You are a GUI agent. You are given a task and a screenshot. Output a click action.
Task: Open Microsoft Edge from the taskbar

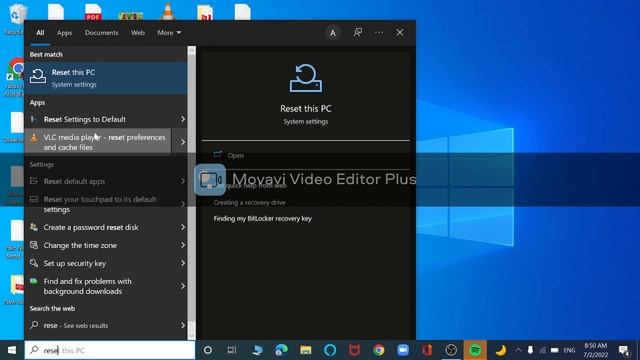(281, 350)
